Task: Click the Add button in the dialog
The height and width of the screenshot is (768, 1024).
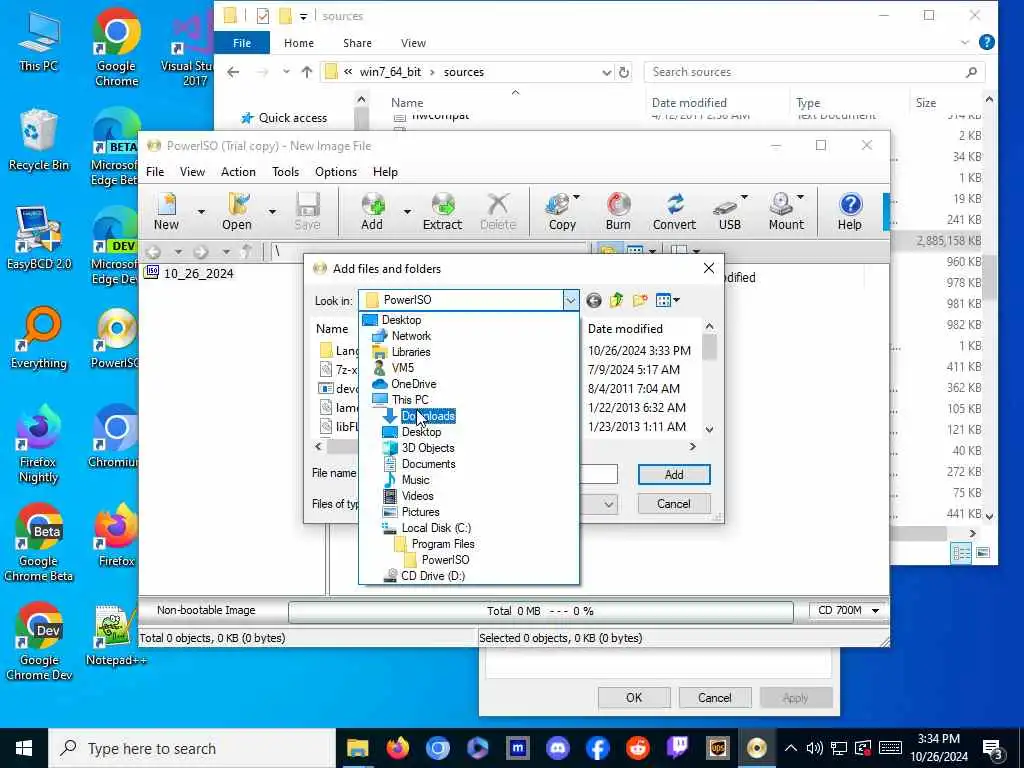Action: point(674,475)
